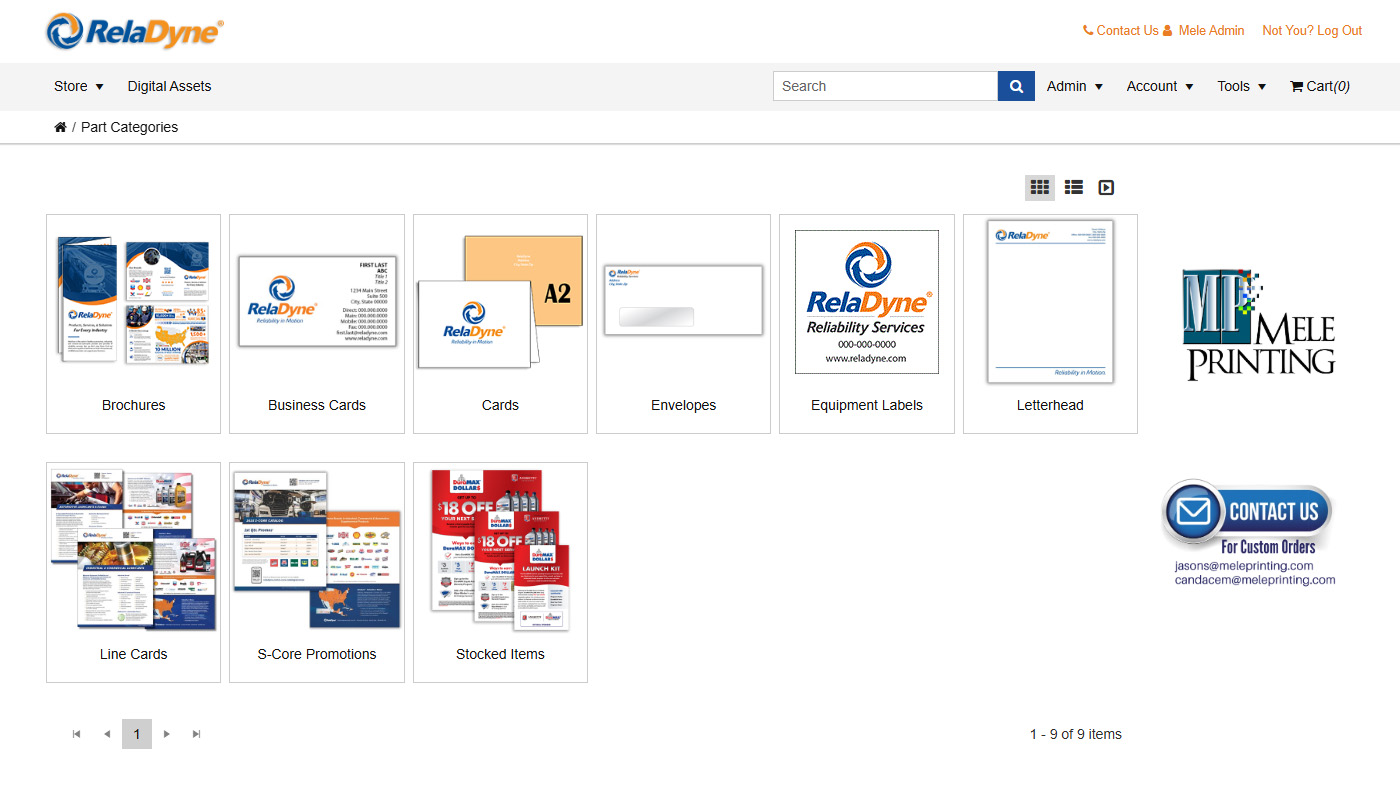Image resolution: width=1400 pixels, height=800 pixels.
Task: Select the Digital Assets menu item
Action: click(x=169, y=86)
